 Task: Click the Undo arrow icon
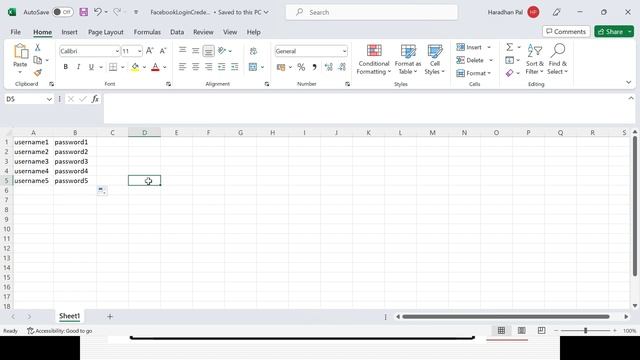[98, 12]
